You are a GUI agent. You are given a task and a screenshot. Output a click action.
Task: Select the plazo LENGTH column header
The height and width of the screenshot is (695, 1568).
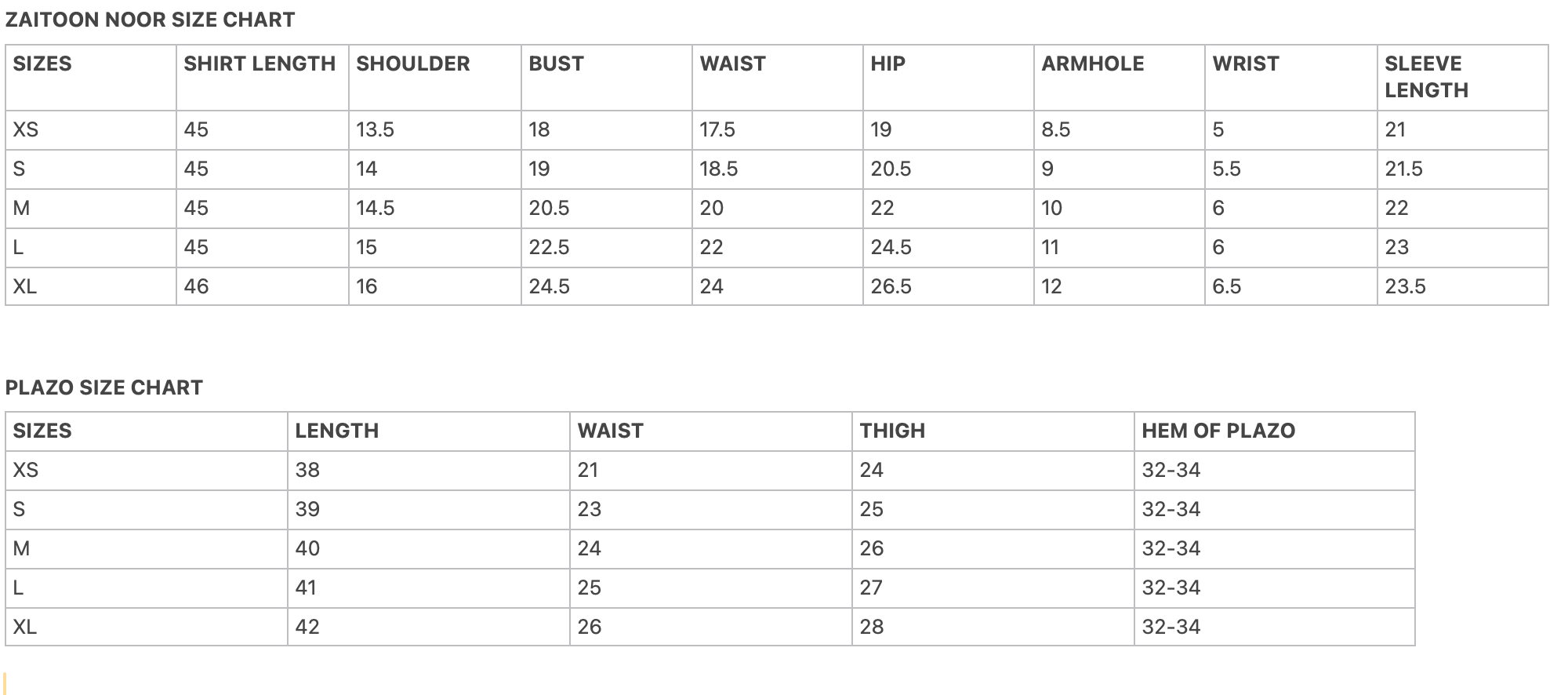point(336,431)
